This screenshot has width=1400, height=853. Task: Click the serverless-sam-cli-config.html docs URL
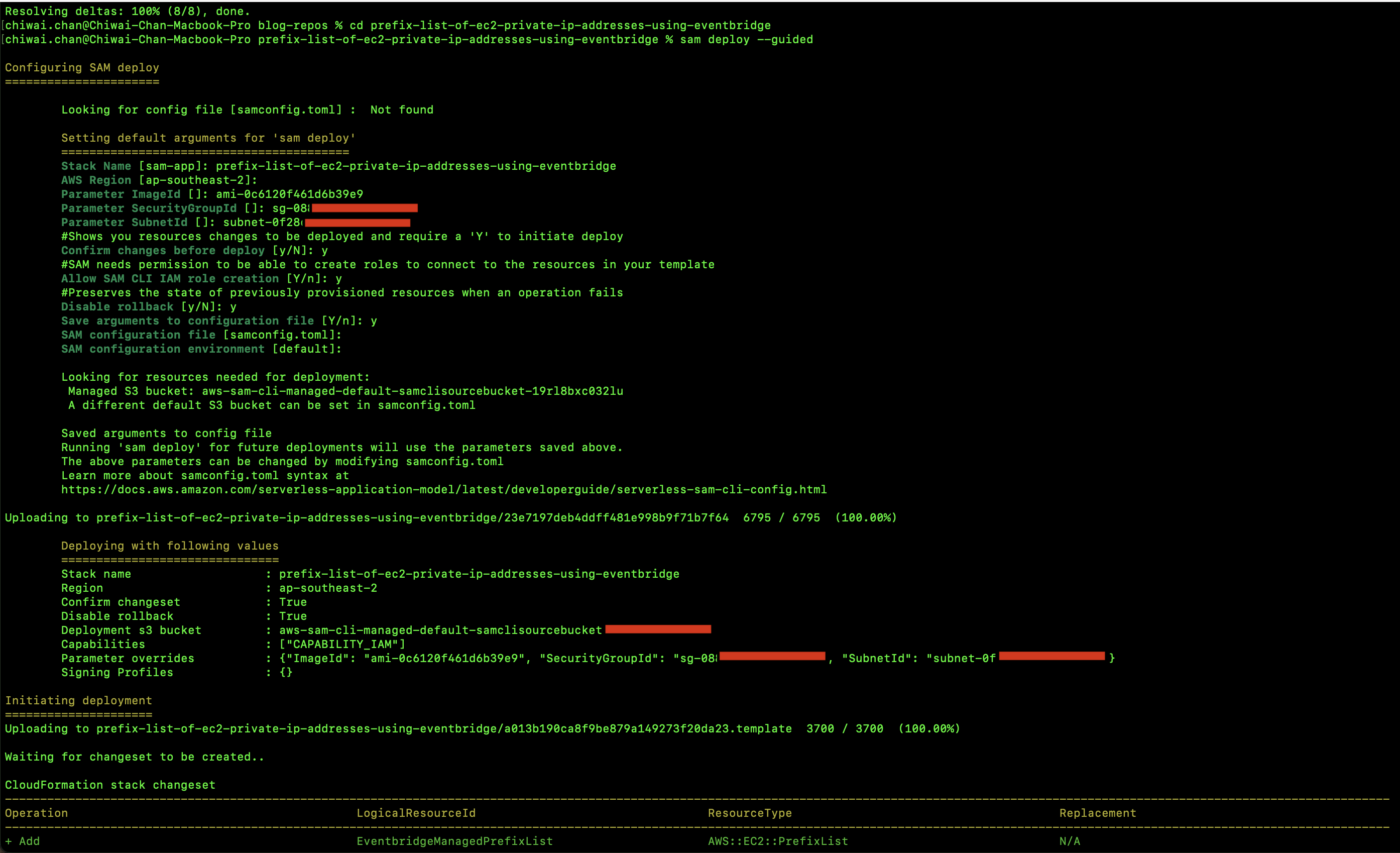444,489
